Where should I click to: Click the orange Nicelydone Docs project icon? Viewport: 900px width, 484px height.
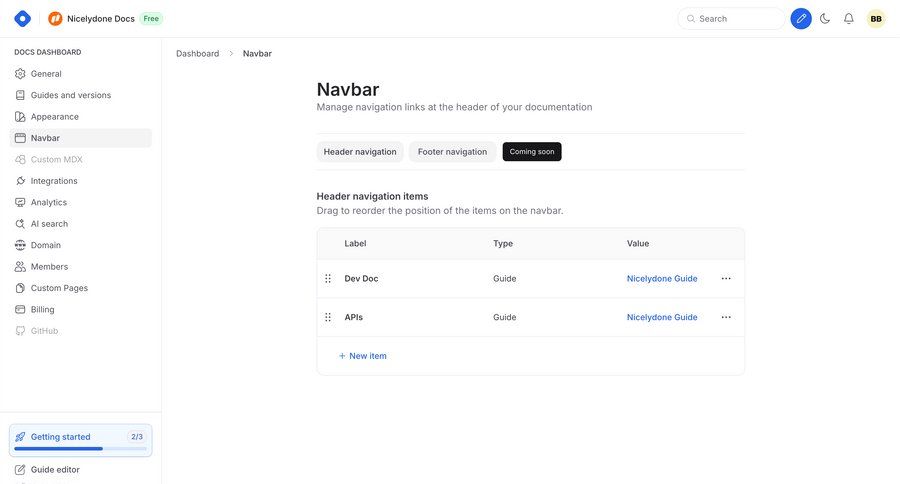click(55, 18)
